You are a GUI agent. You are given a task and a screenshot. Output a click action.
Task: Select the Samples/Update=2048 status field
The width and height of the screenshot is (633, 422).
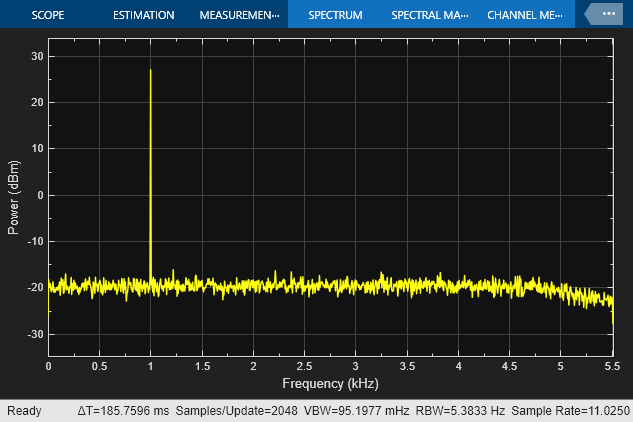pos(222,411)
